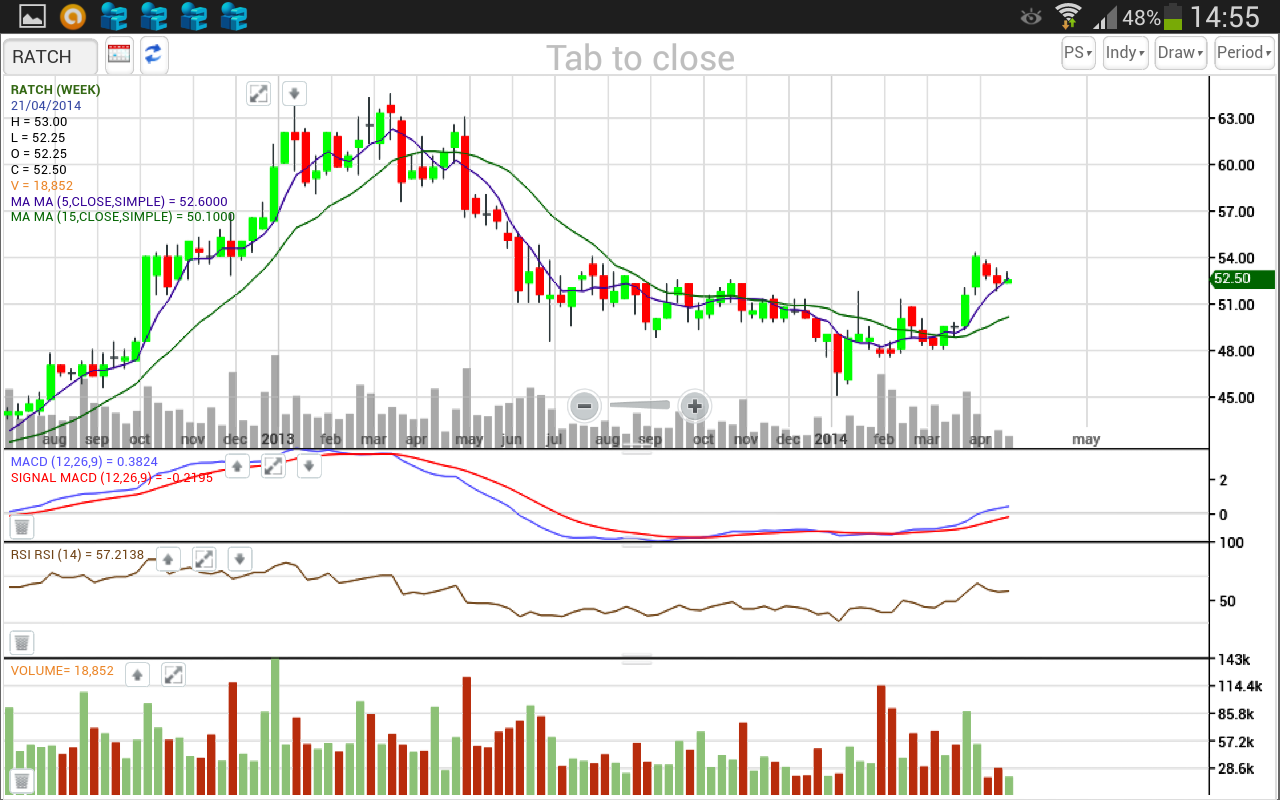1280x800 pixels.
Task: Tap the RSI (14) = 57.2138 label
Action: coord(78,554)
